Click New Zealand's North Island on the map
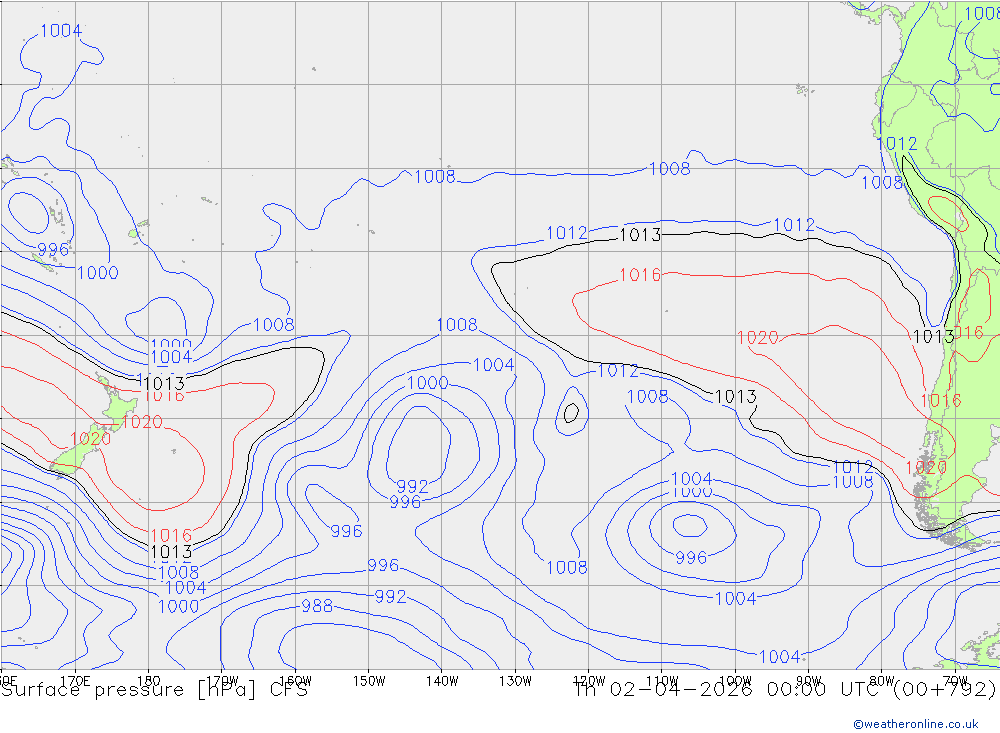Image resolution: width=1000 pixels, height=733 pixels. (x=119, y=406)
